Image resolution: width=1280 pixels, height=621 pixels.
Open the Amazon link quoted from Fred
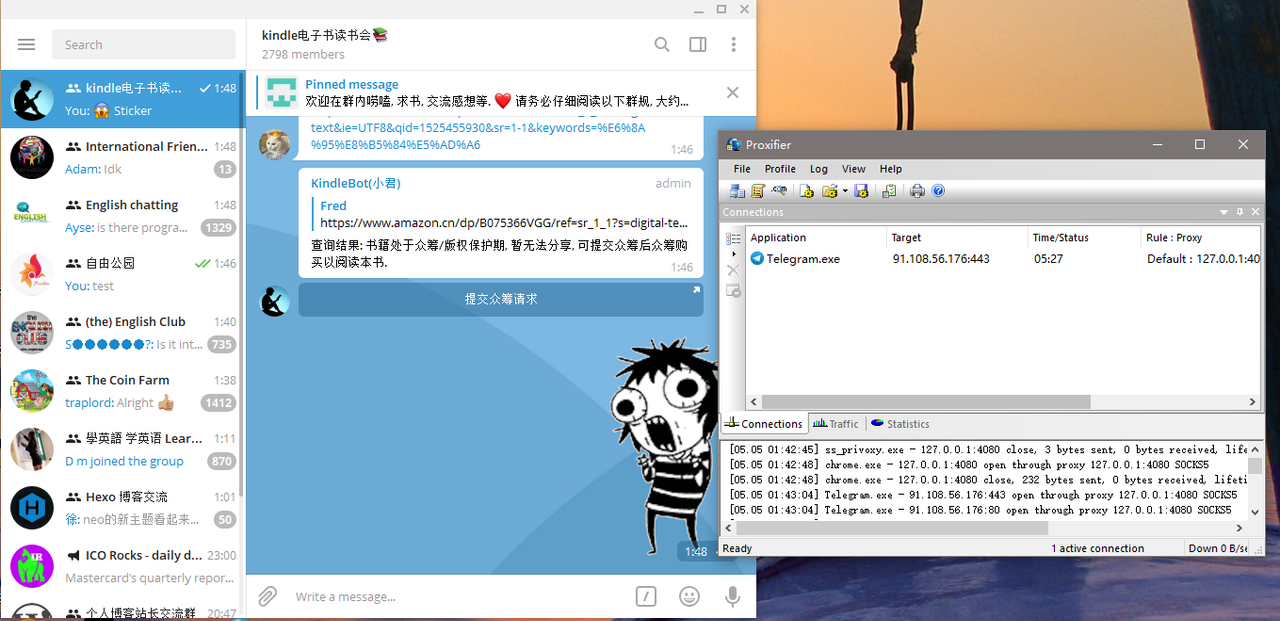504,223
